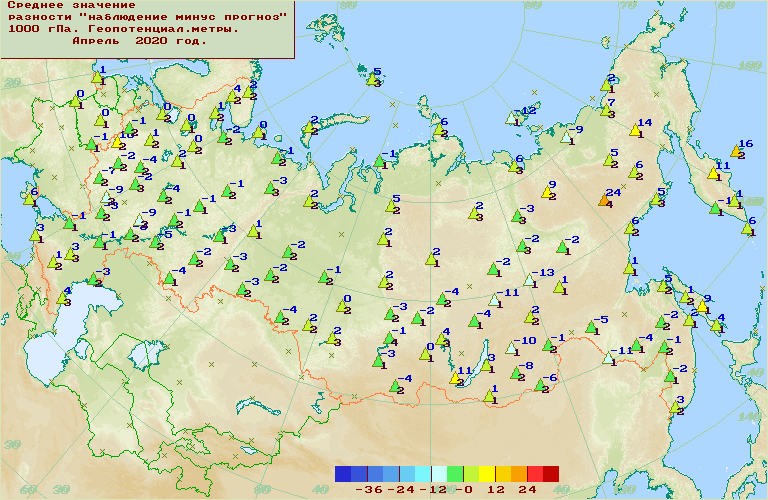Click the pale station triangle labeled -13
Screen dimensions: 768x500
tap(529, 281)
